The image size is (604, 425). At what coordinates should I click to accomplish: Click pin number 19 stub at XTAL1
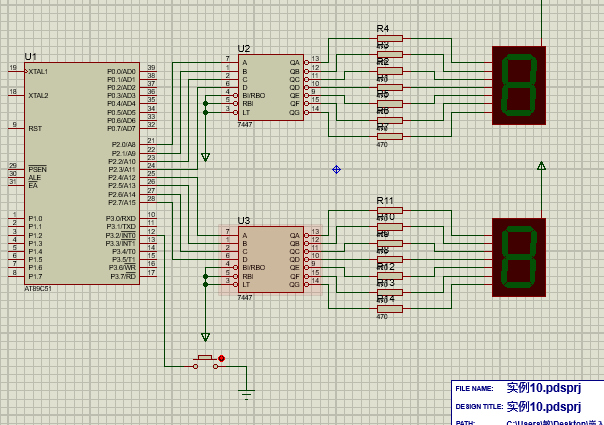click(16, 71)
